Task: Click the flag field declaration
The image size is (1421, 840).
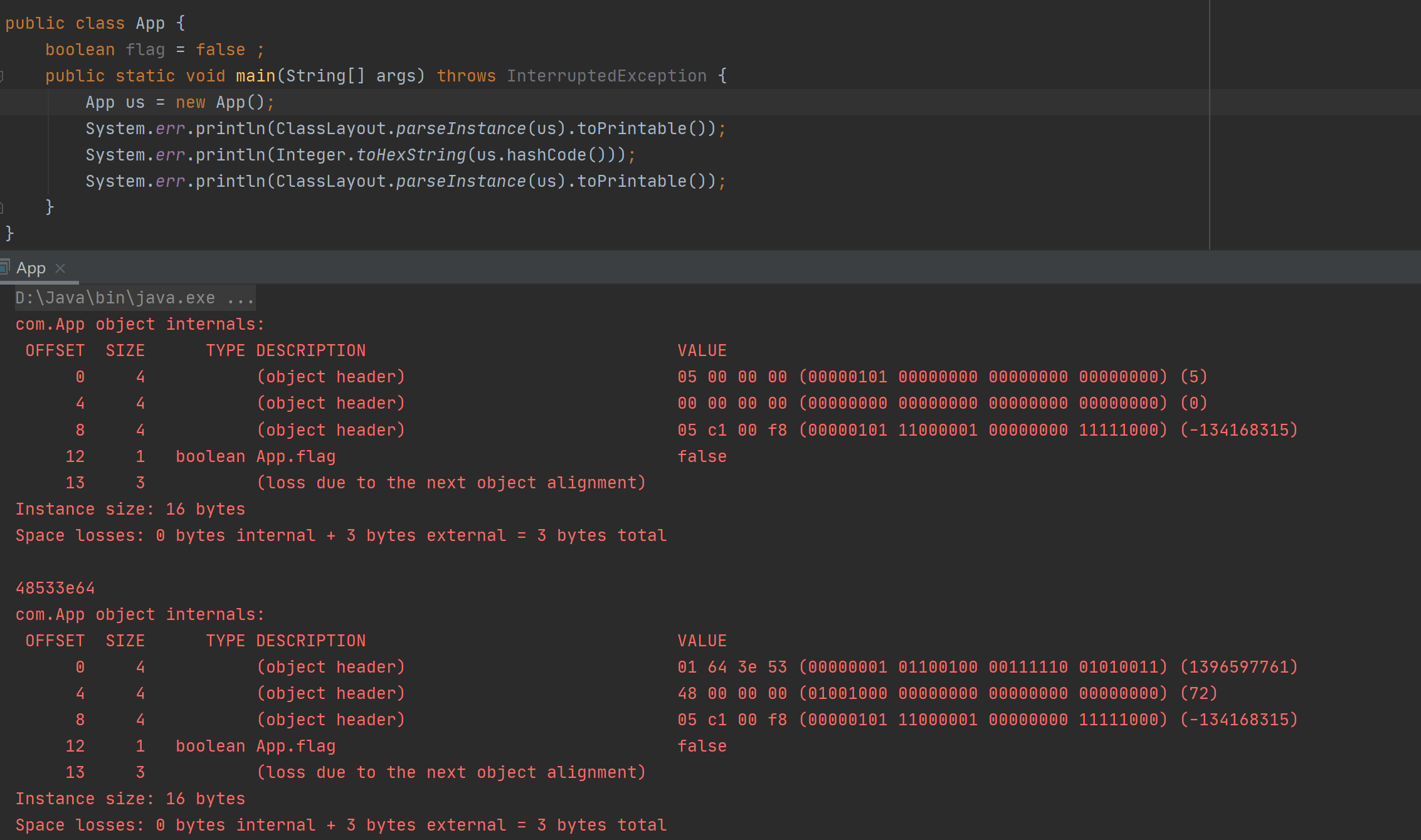Action: (145, 50)
